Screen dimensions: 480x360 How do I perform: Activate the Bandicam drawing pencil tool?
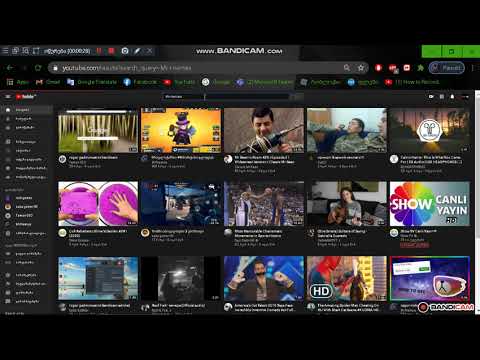click(137, 51)
